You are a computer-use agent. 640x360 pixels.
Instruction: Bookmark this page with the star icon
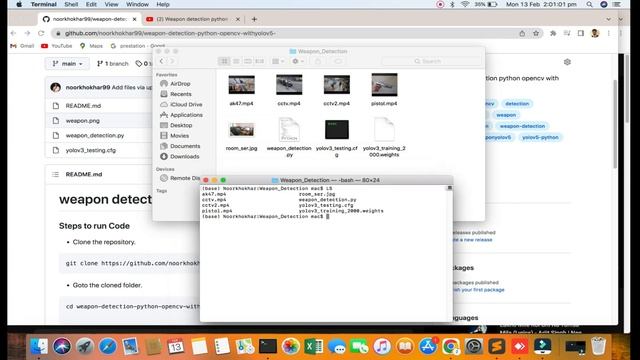point(536,33)
